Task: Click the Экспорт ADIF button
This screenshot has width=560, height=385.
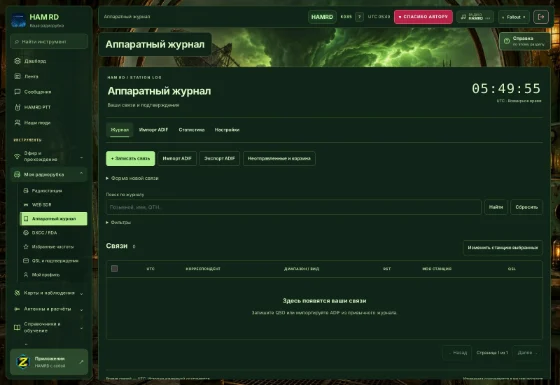Action: (x=220, y=159)
